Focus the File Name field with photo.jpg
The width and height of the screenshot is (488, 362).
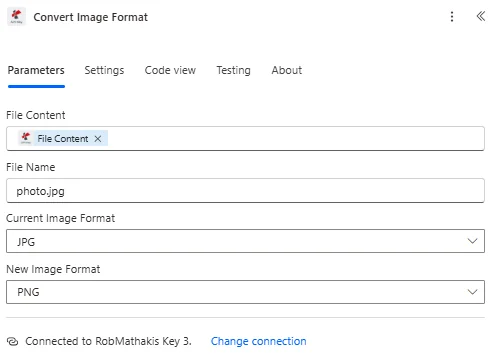pos(245,190)
